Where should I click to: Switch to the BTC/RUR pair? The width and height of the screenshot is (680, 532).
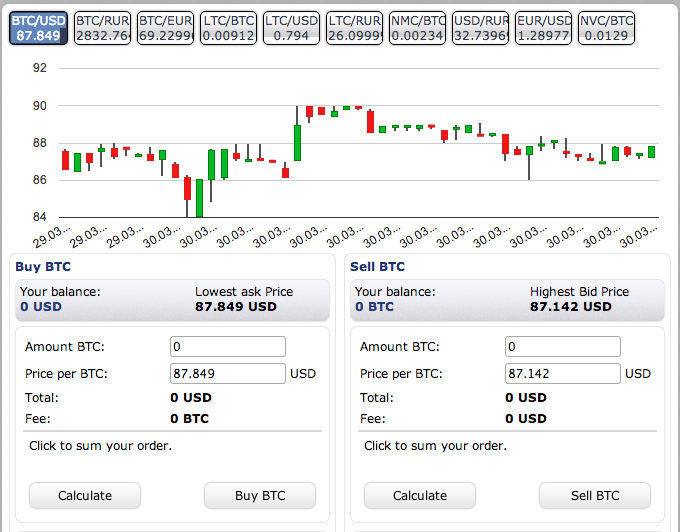(102, 28)
